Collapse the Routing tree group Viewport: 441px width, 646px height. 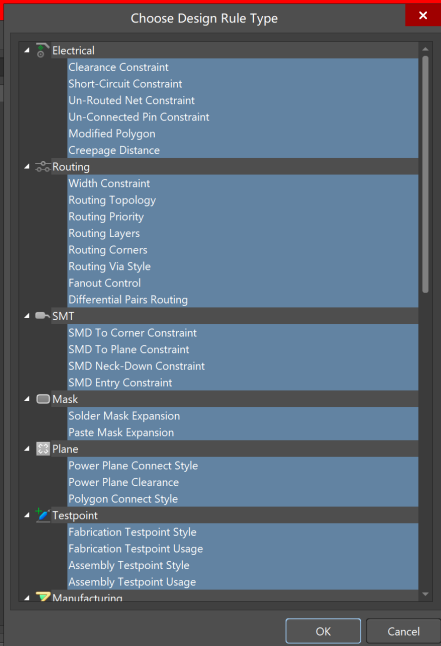click(x=27, y=166)
